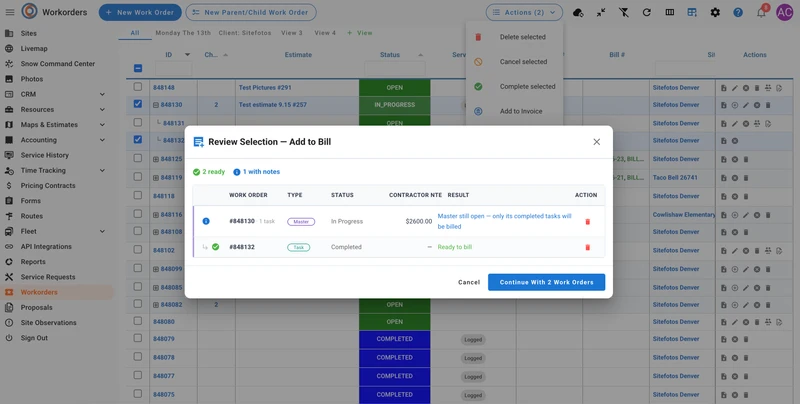Open help with the question mark icon
This screenshot has height=404, width=800.
(x=738, y=12)
